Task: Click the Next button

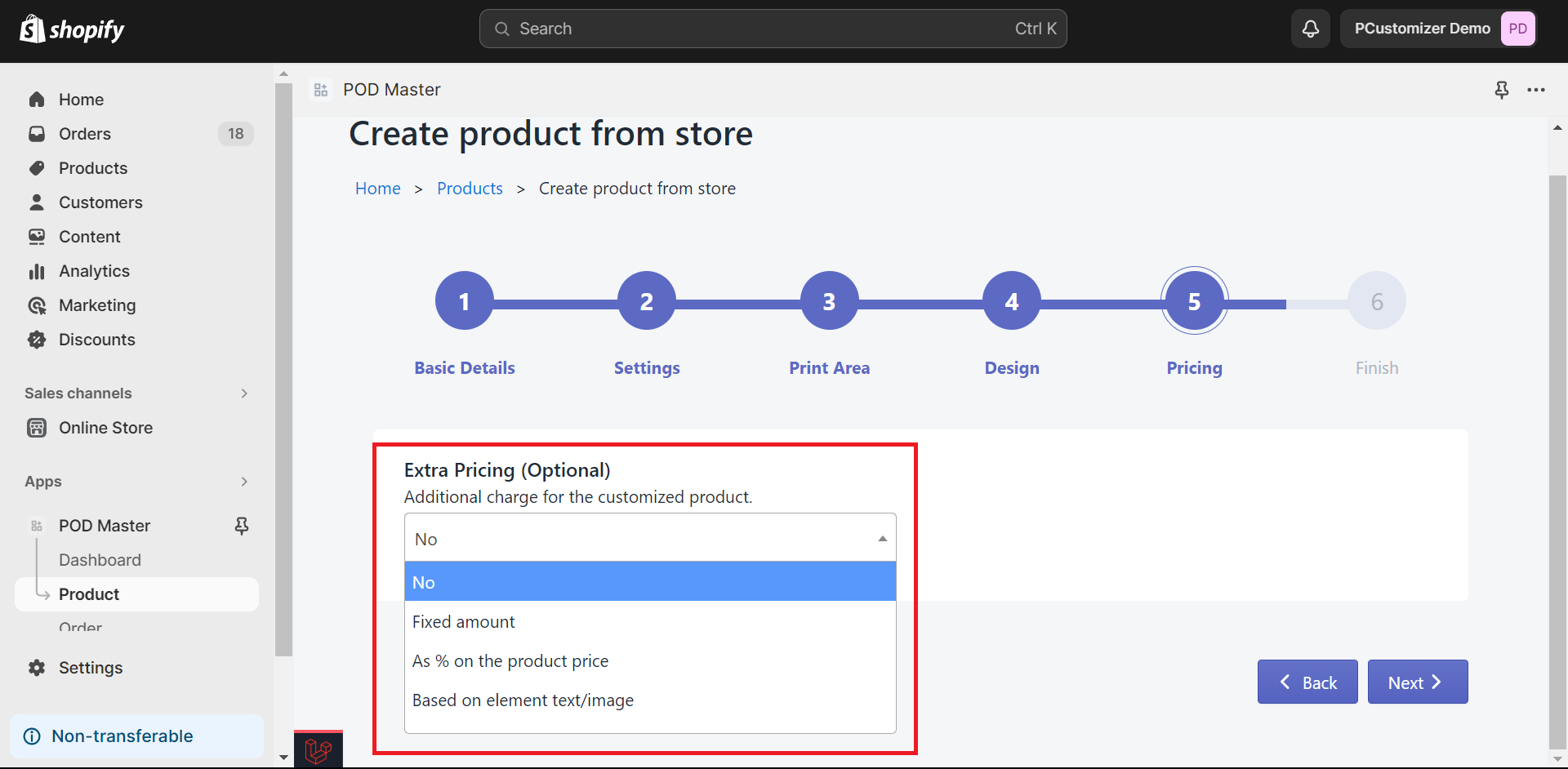Action: [1418, 682]
